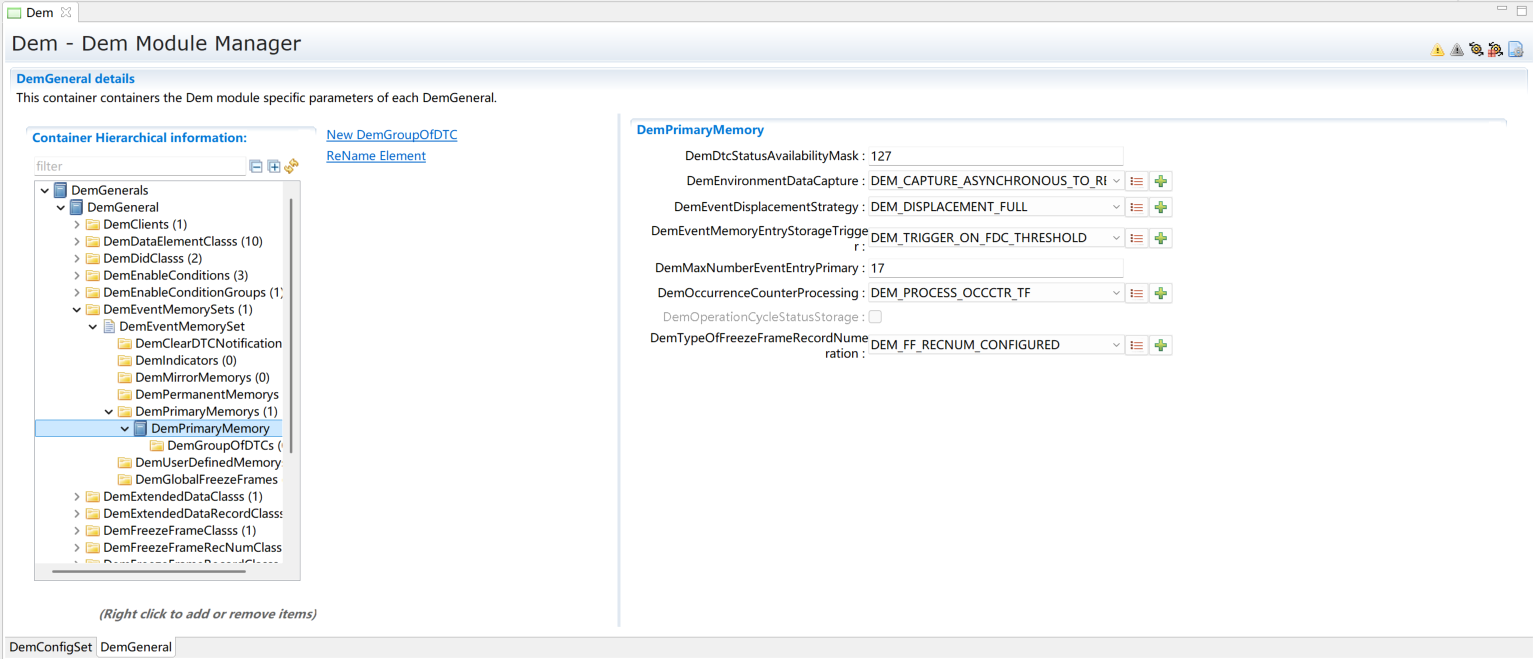Screen dimensions: 1533x659
Task: Click the expand all tree icon
Action: click(x=274, y=167)
